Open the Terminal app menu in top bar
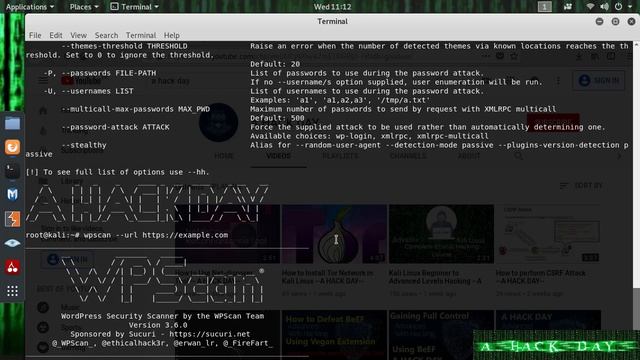 tap(135, 7)
